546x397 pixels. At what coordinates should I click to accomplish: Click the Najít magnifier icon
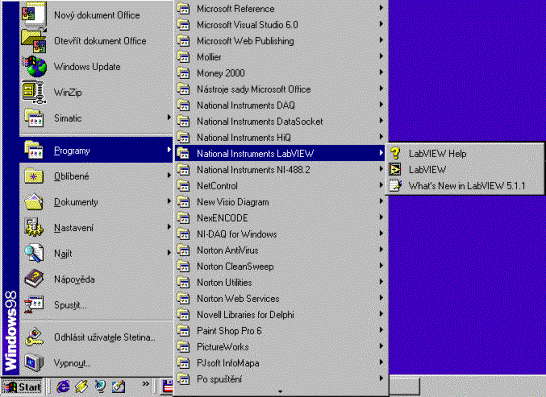click(34, 254)
